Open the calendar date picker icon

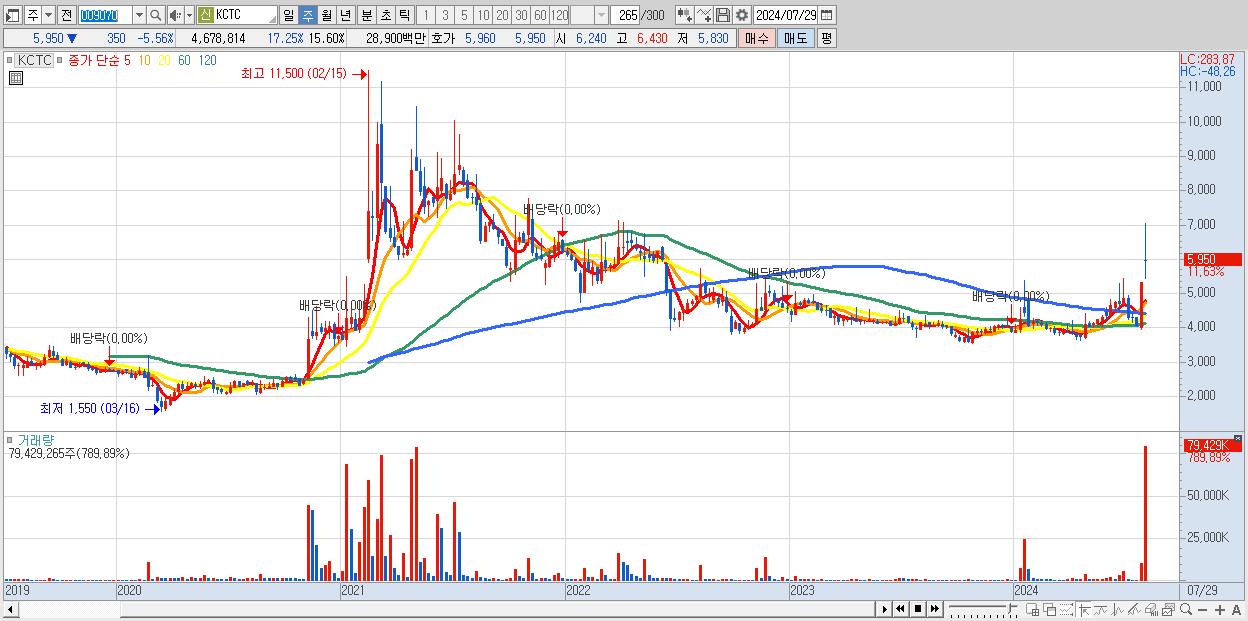[x=827, y=15]
